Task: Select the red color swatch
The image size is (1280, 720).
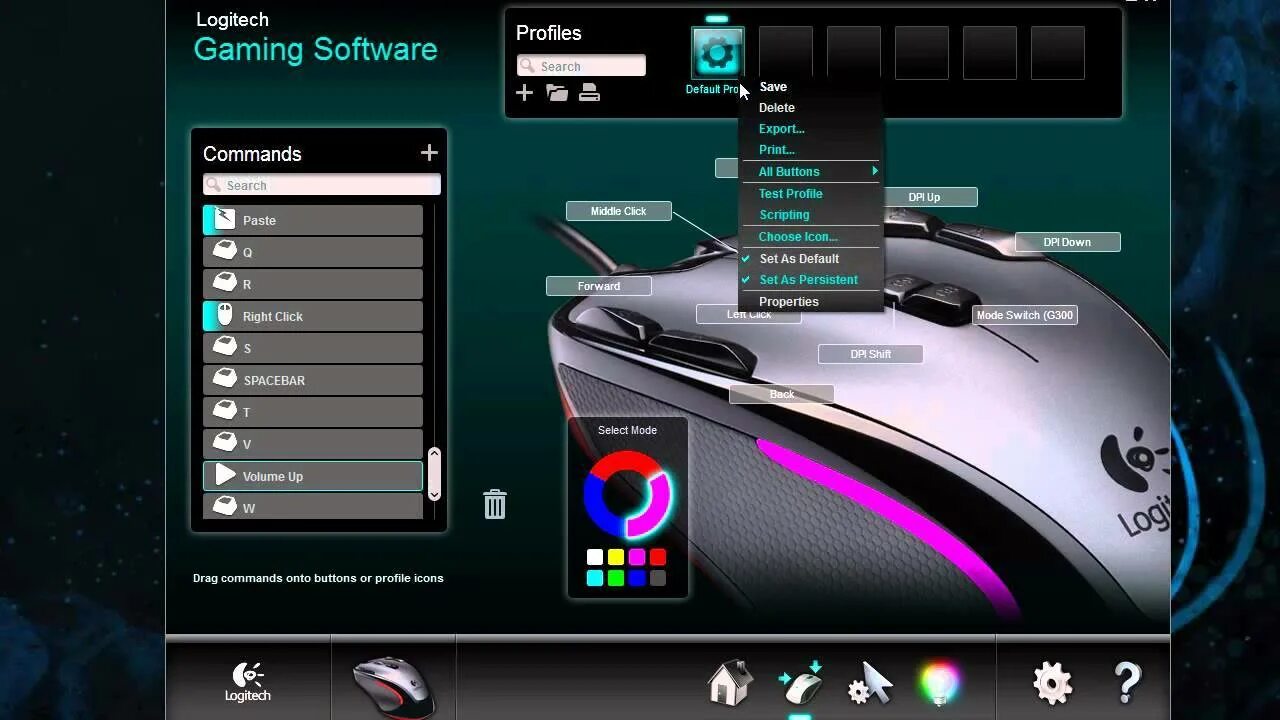Action: pos(658,557)
